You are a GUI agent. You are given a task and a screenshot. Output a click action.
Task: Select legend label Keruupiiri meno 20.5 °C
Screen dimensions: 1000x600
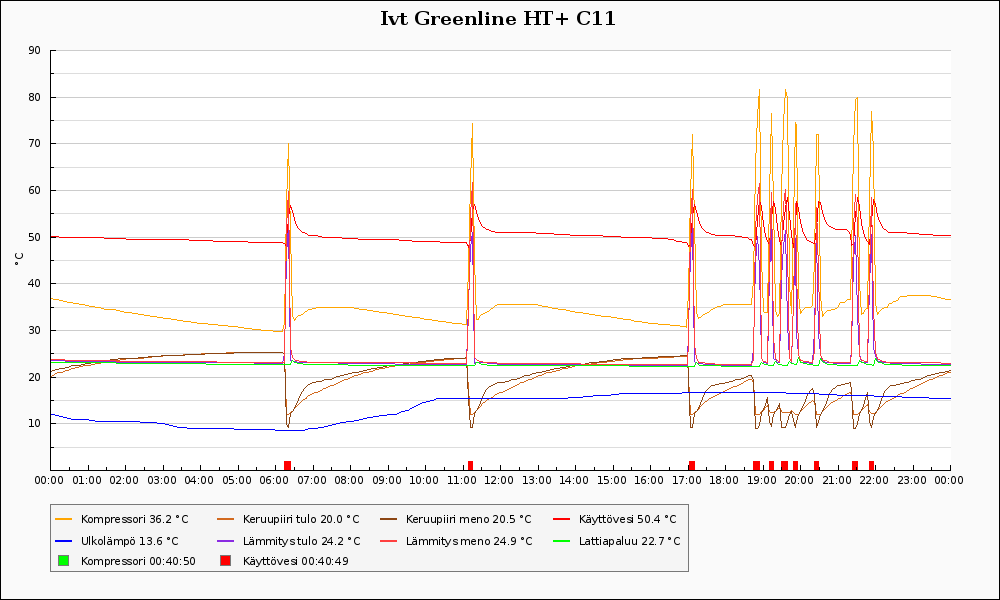tap(469, 520)
